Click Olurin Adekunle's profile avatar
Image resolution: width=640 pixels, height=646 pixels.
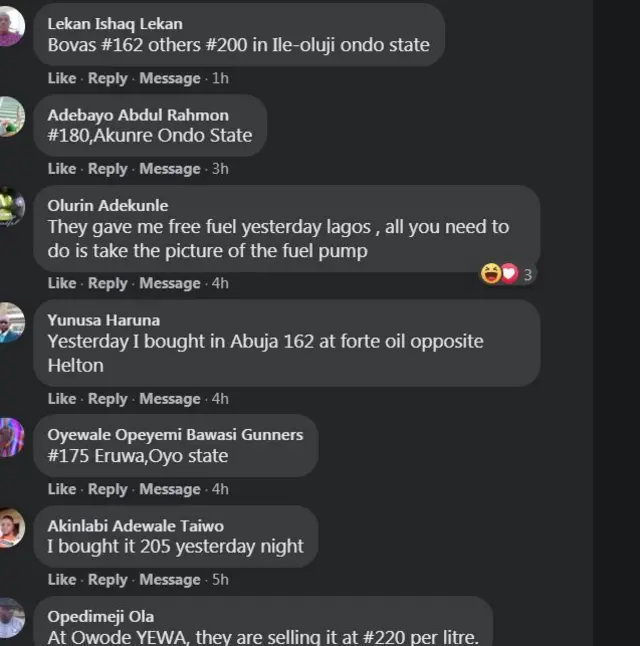(x=9, y=207)
